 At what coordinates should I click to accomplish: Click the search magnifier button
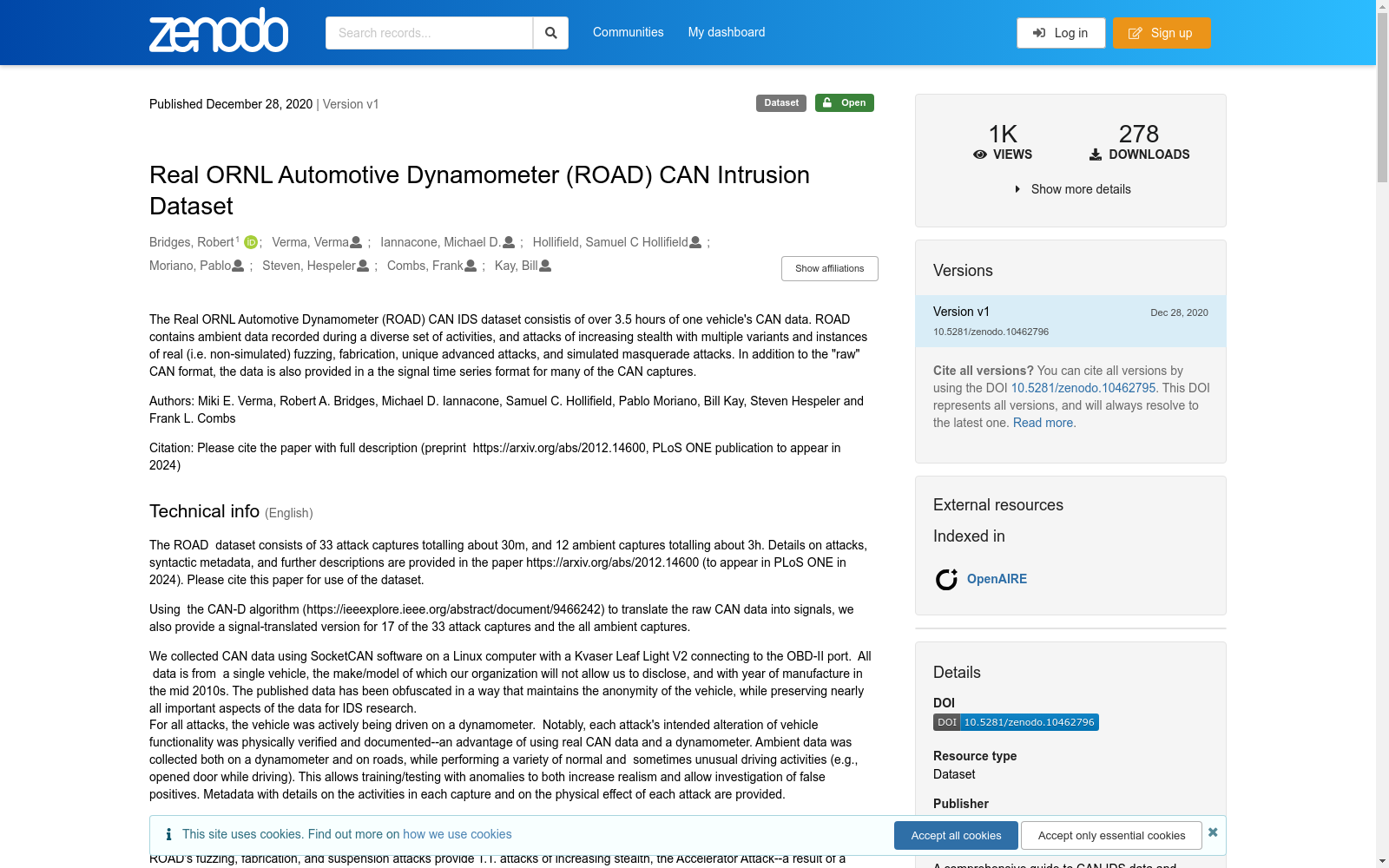click(550, 33)
